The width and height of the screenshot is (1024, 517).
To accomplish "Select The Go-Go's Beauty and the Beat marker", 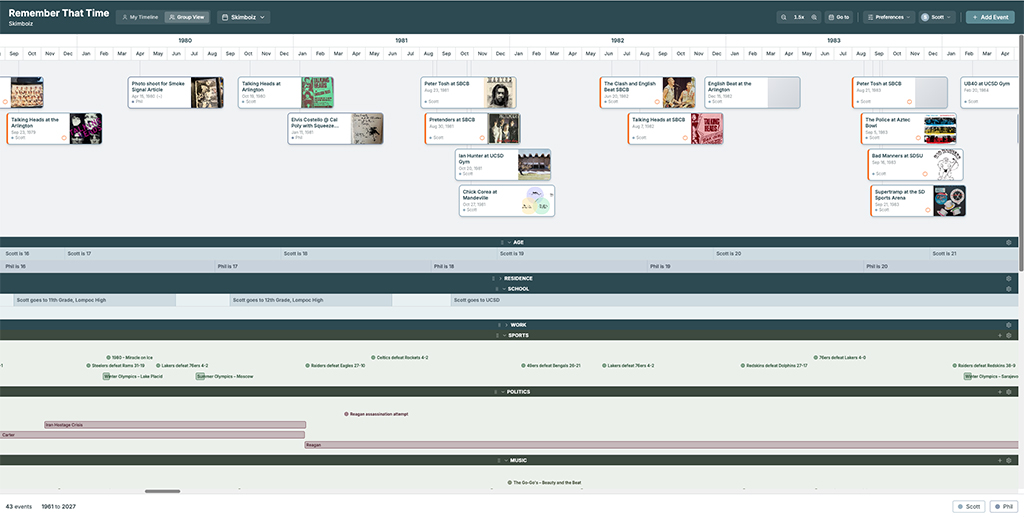I will tap(545, 483).
